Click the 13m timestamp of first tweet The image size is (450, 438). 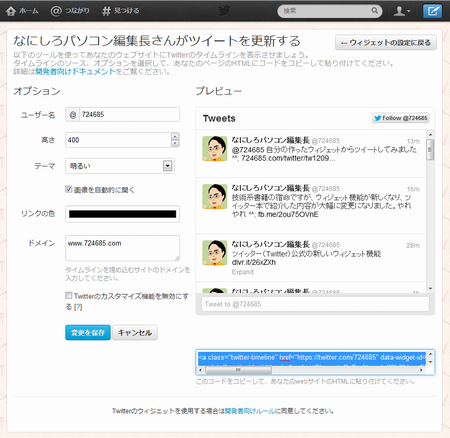[413, 141]
